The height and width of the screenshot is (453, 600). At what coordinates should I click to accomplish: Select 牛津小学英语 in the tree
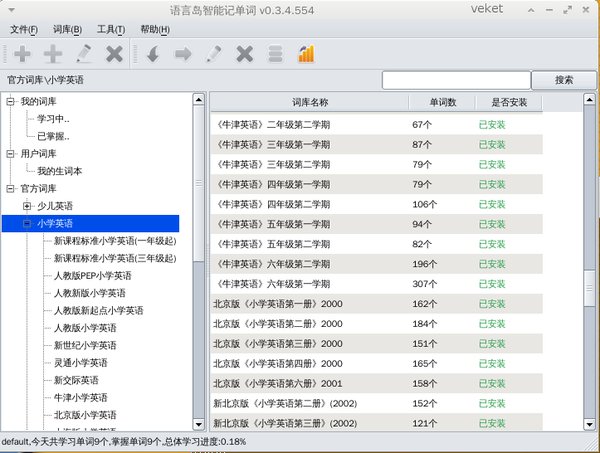[81, 398]
